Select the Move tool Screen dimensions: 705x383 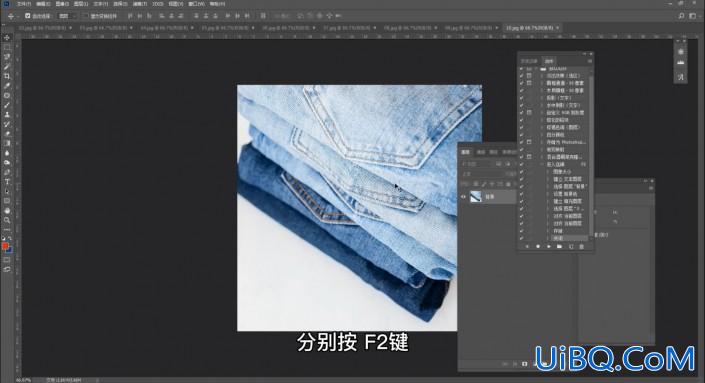[x=7, y=38]
